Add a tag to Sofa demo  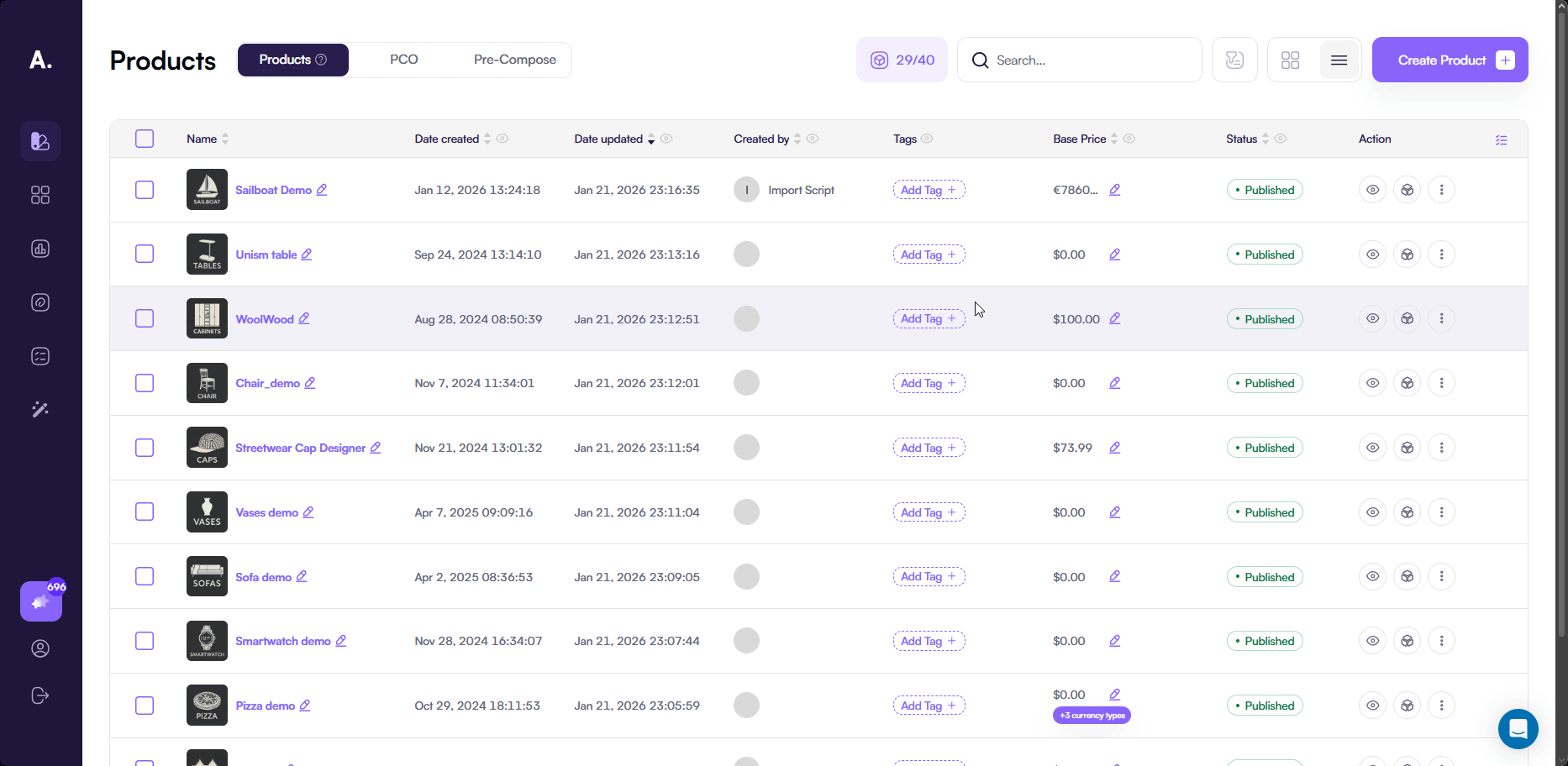[x=929, y=577]
